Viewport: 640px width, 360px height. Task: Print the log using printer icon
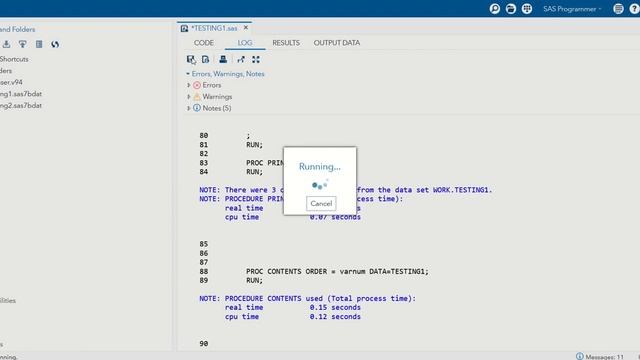(223, 60)
